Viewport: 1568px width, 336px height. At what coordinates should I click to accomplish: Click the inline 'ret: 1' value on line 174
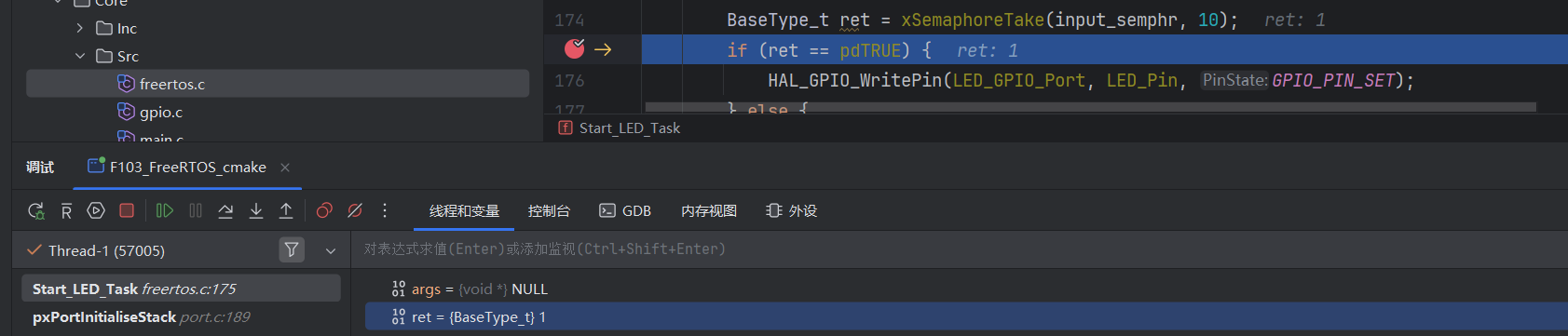[x=1295, y=20]
